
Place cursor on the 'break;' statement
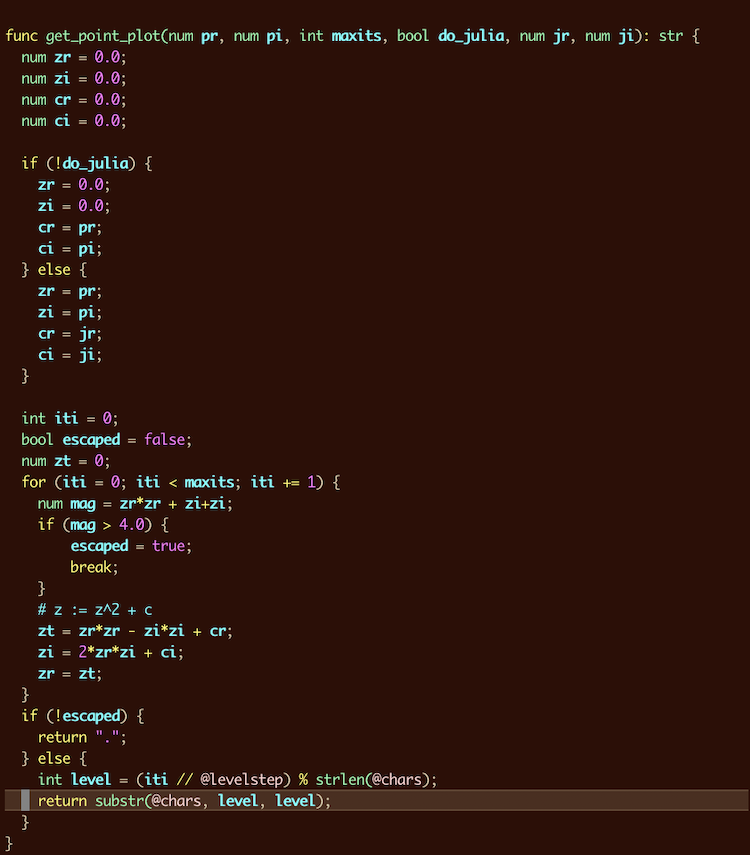94,567
